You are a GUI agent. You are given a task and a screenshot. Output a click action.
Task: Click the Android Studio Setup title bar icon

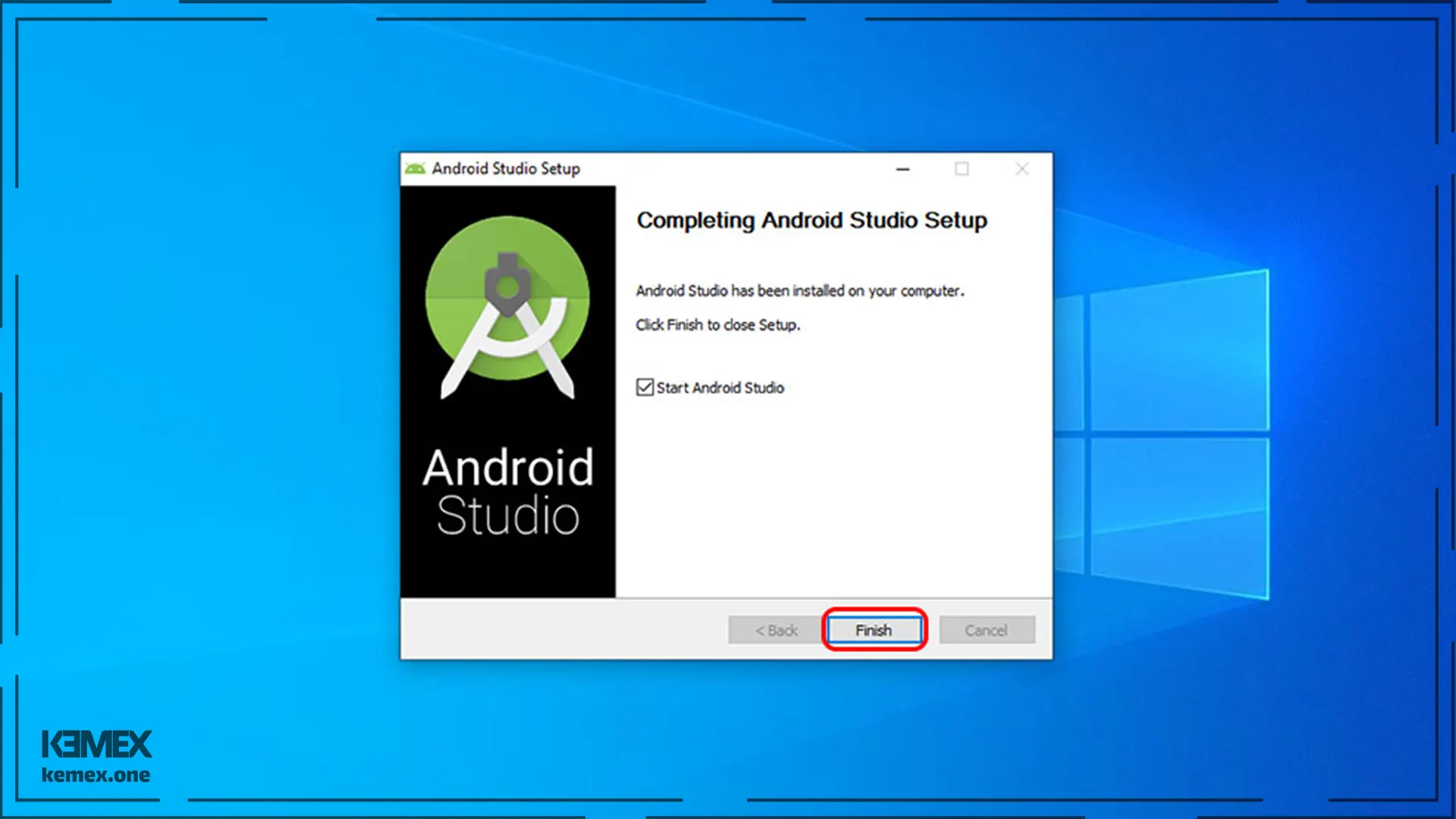click(x=415, y=168)
